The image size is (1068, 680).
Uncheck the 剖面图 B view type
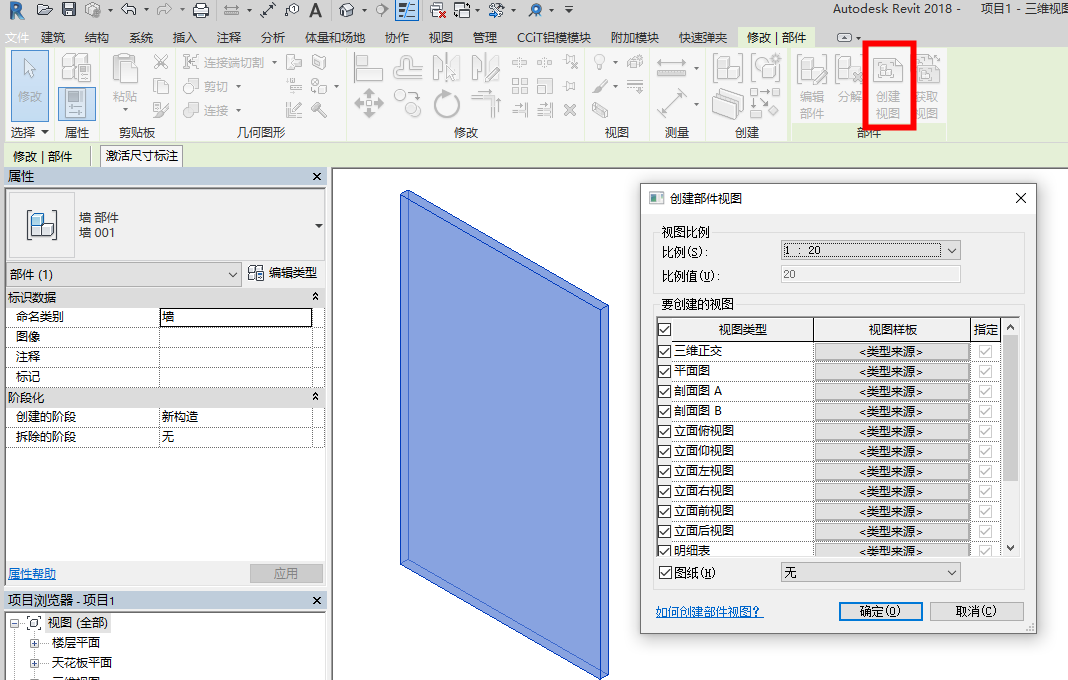click(x=665, y=412)
